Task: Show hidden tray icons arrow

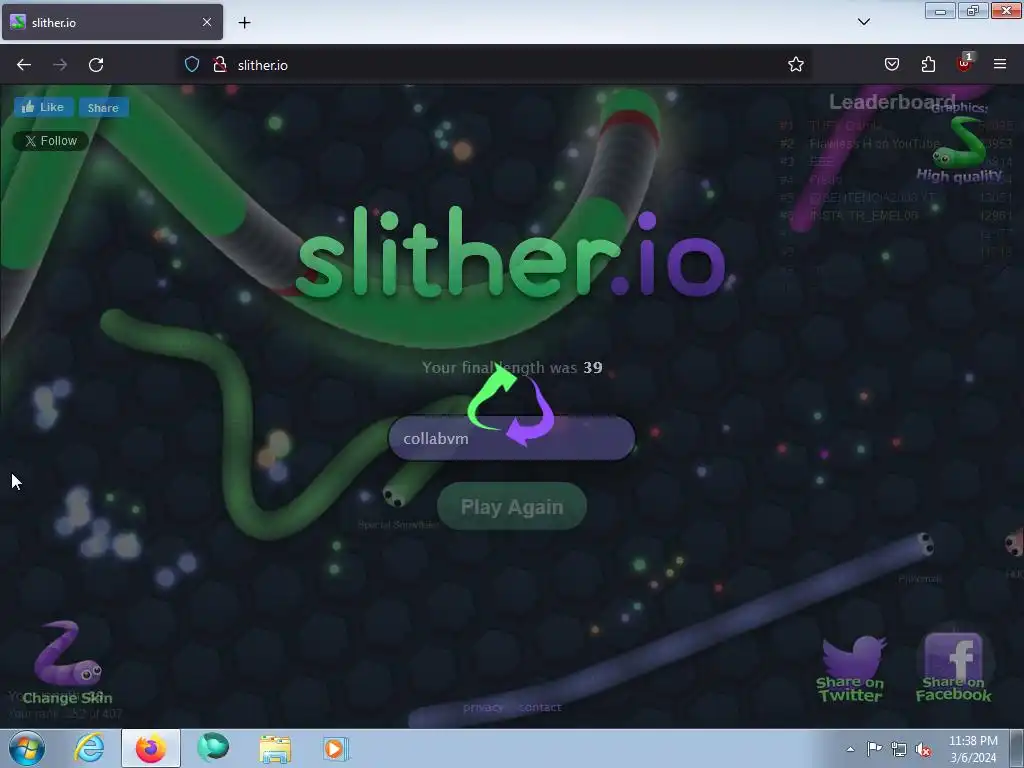Action: (850, 749)
